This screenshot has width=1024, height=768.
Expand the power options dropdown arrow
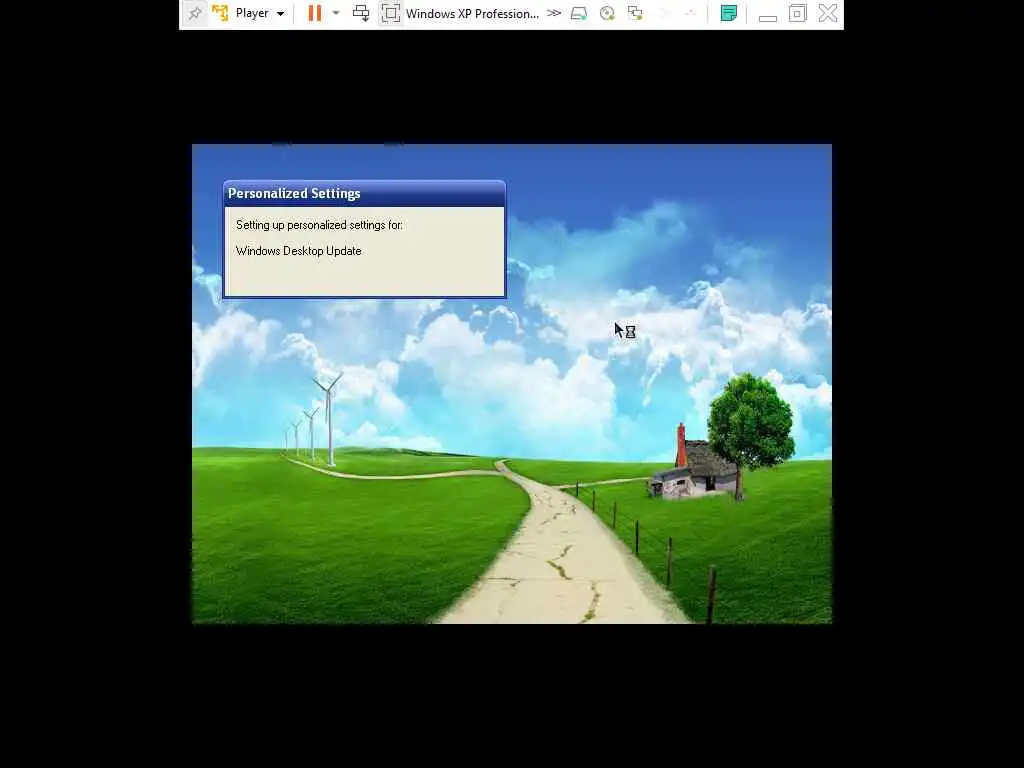click(x=336, y=13)
